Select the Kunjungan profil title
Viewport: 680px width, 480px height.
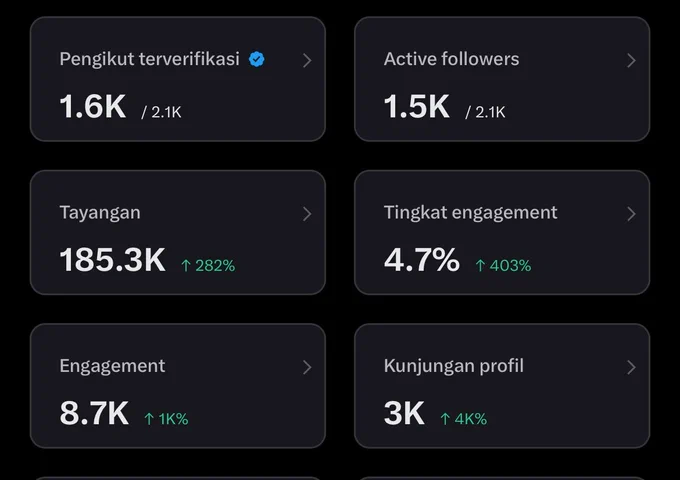click(454, 366)
